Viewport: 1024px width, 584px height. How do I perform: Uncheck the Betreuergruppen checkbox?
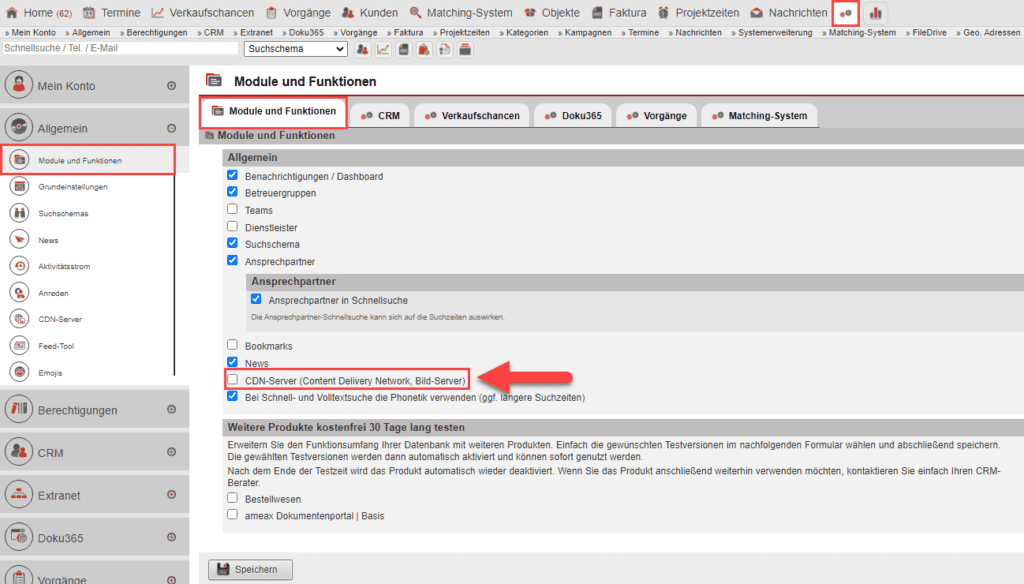pos(232,193)
